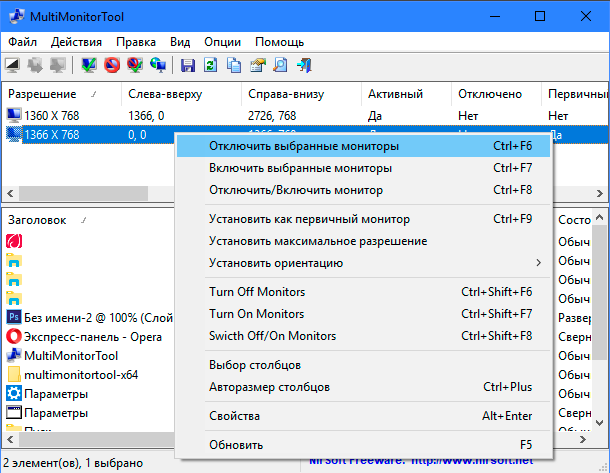The height and width of the screenshot is (473, 610).
Task: Choose Включить выбранные мониторы
Action: coord(363,168)
